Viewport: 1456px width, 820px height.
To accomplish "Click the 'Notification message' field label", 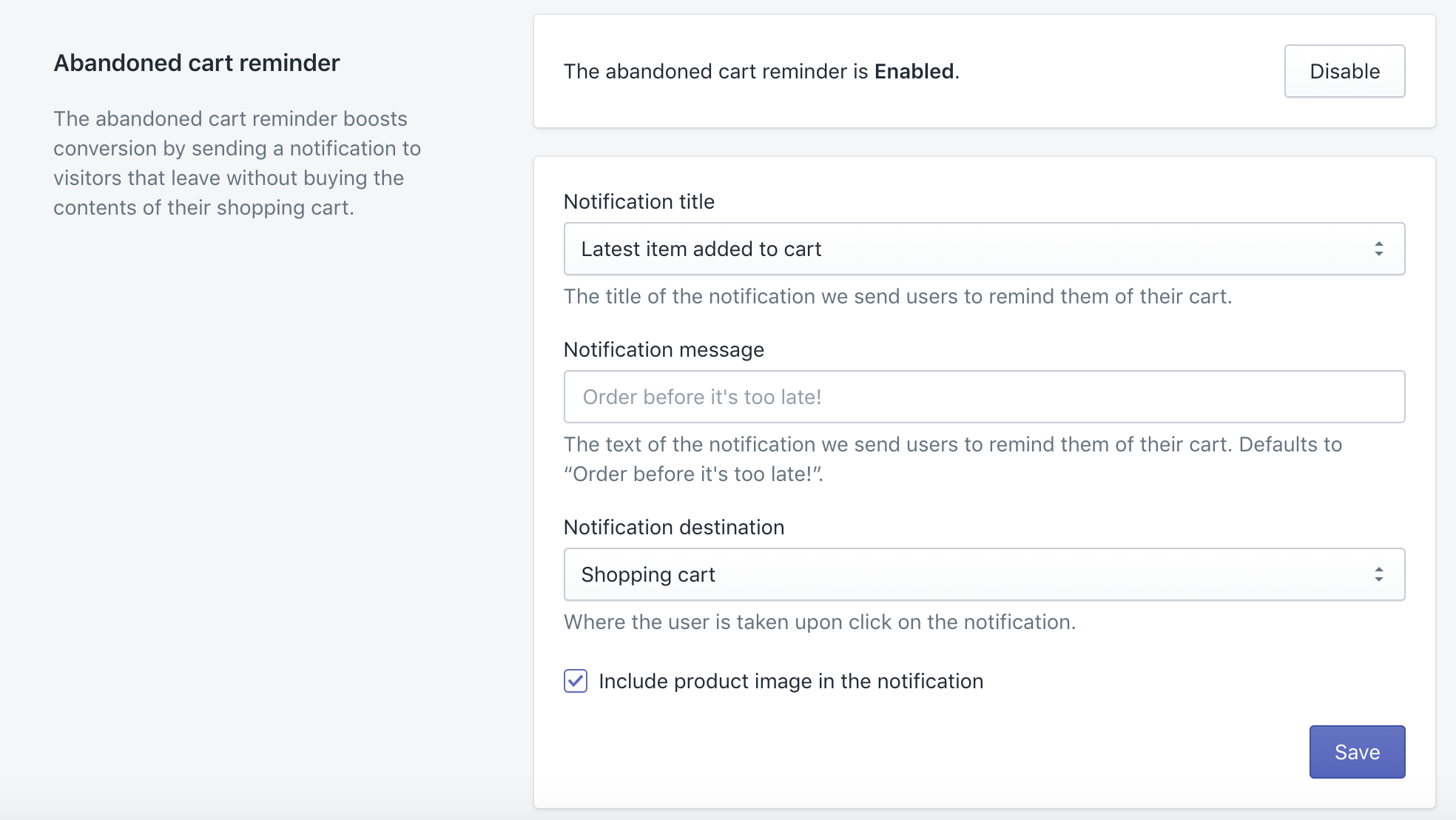I will (664, 349).
